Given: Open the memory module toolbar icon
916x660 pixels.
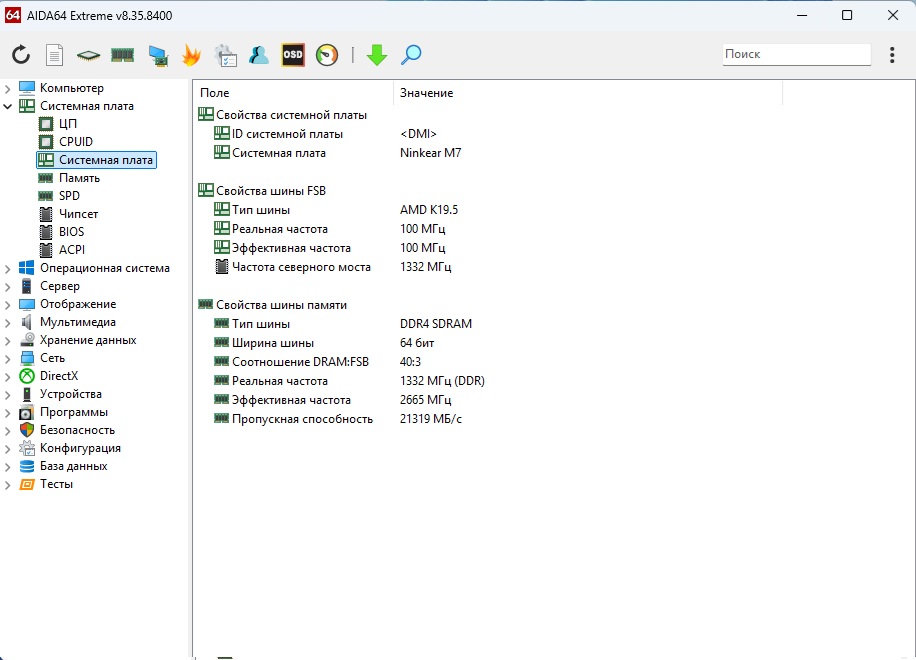Looking at the screenshot, I should [123, 55].
